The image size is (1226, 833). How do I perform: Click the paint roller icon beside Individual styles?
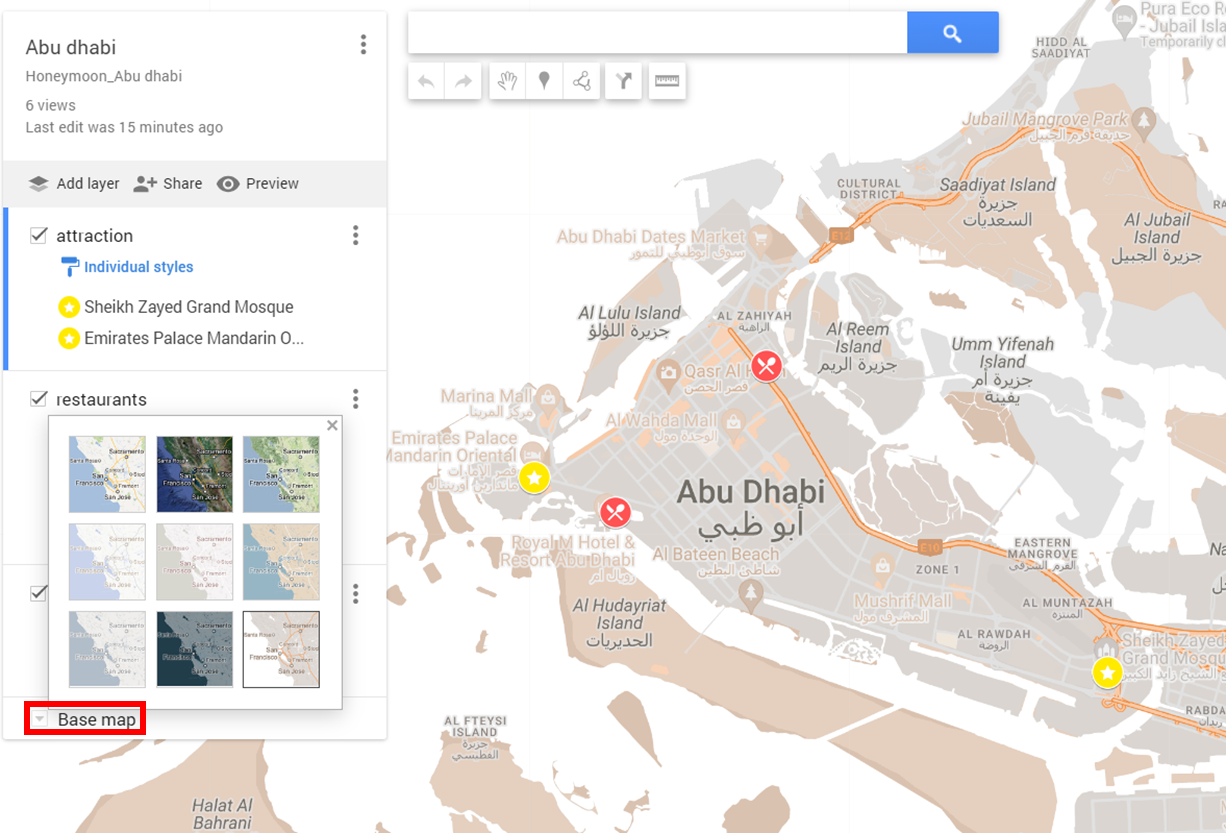70,267
